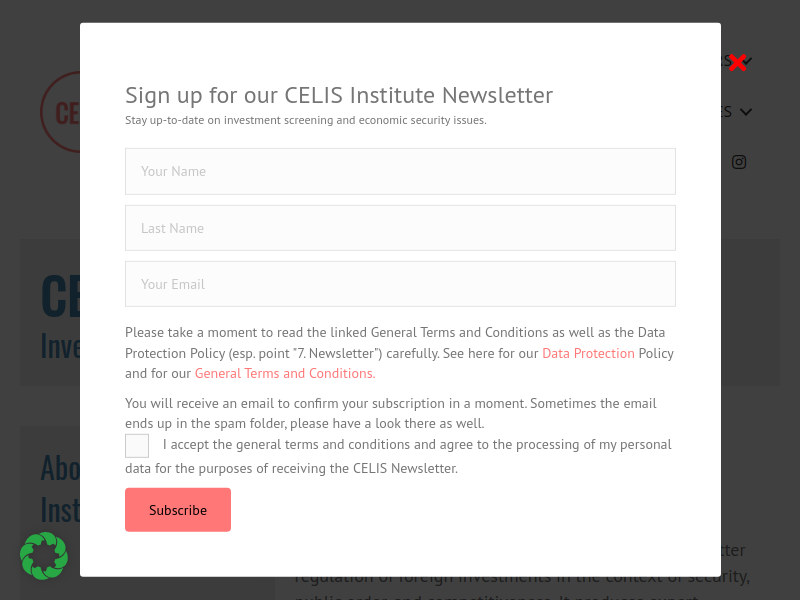The height and width of the screenshot is (600, 800).
Task: Expand the chevron beside the ES menu
Action: point(746,112)
